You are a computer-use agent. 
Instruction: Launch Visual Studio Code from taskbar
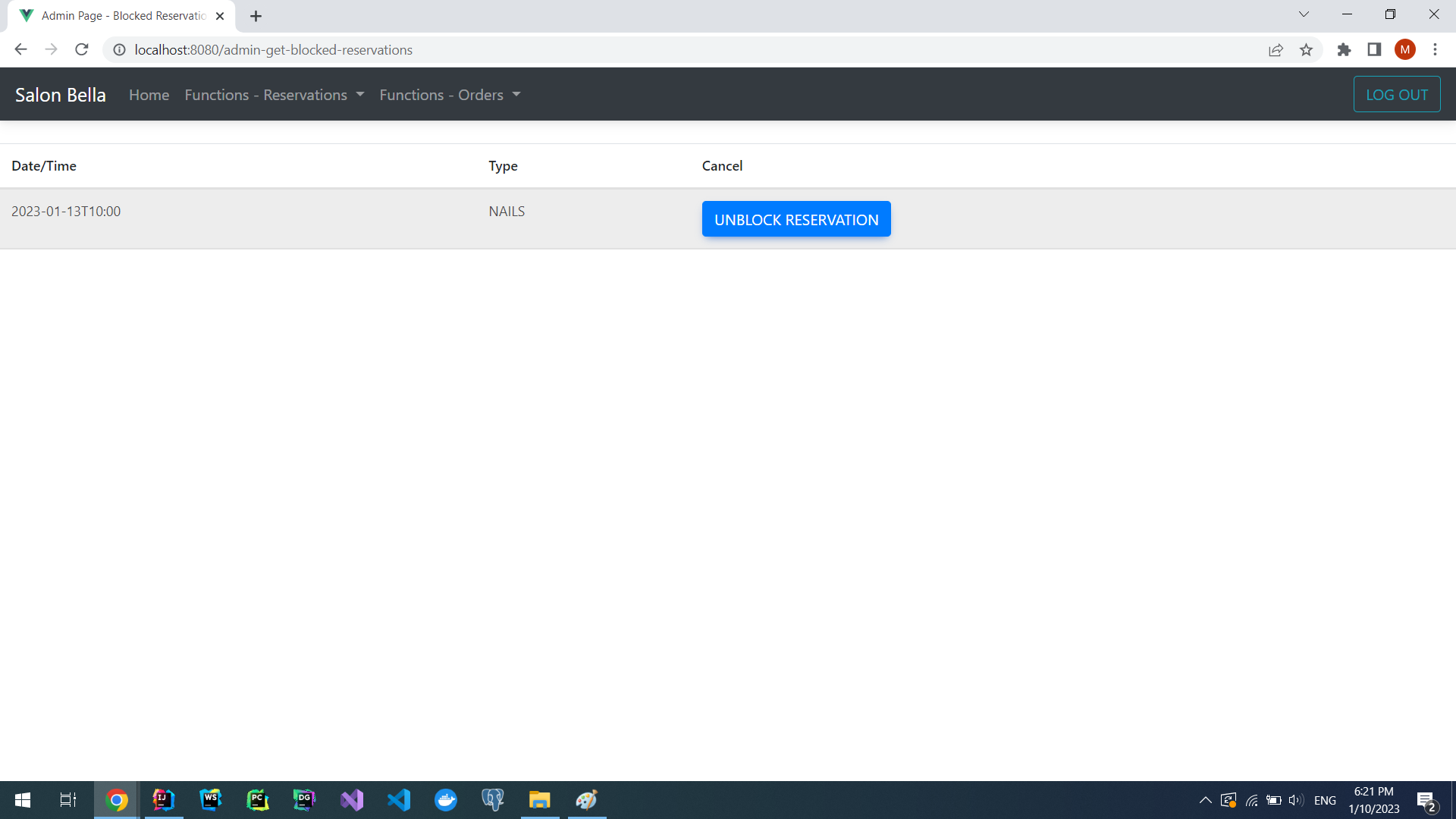click(399, 800)
